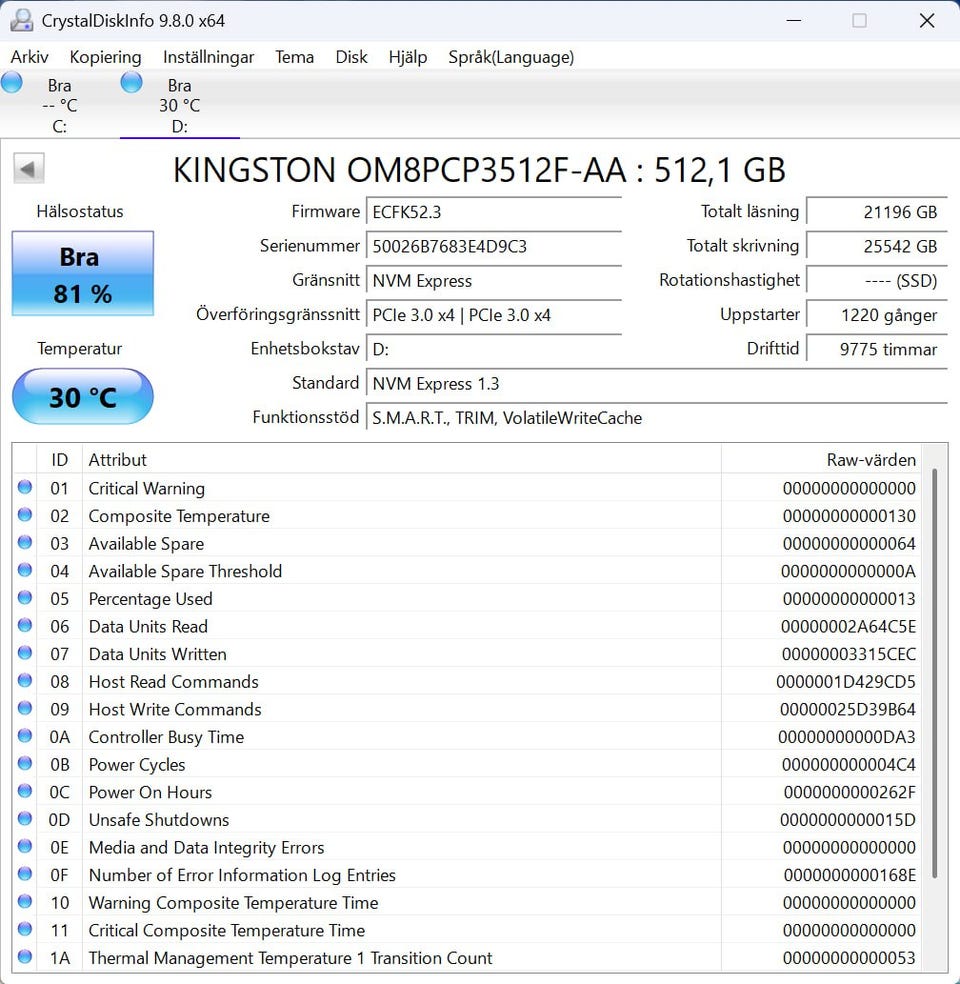Open the Språk(Language) menu
Viewport: 960px width, 984px height.
point(511,57)
